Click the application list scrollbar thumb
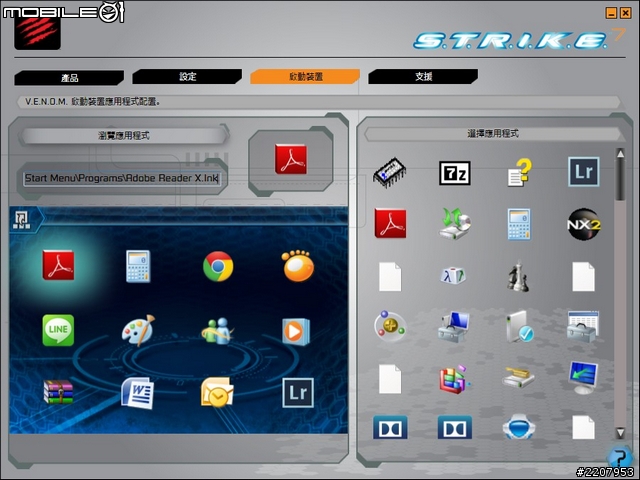This screenshot has width=640, height=480. [620, 180]
